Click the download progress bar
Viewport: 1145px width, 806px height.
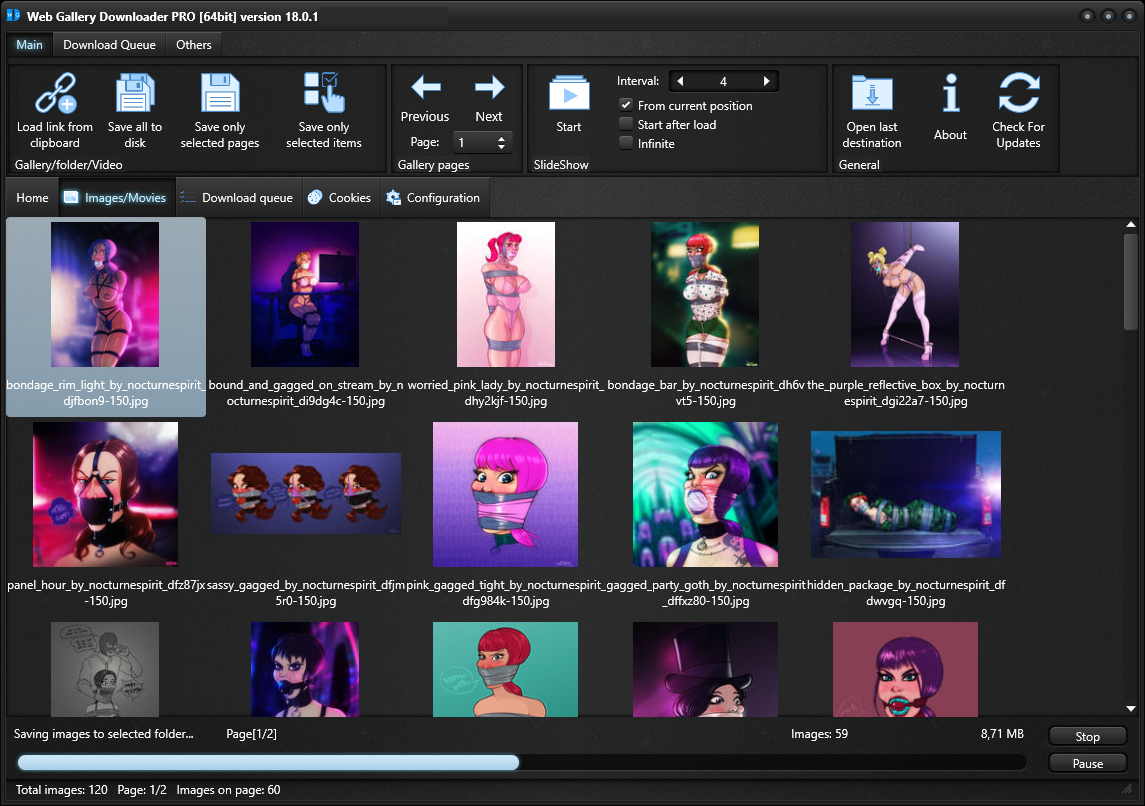(521, 763)
